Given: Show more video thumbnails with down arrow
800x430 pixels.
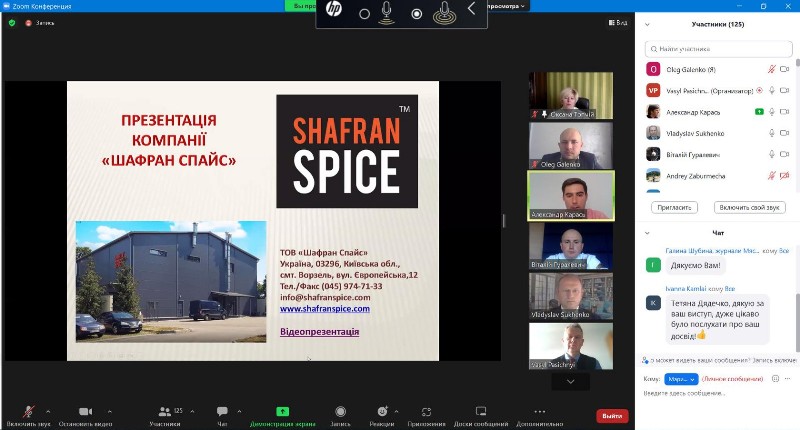Looking at the screenshot, I should [570, 382].
